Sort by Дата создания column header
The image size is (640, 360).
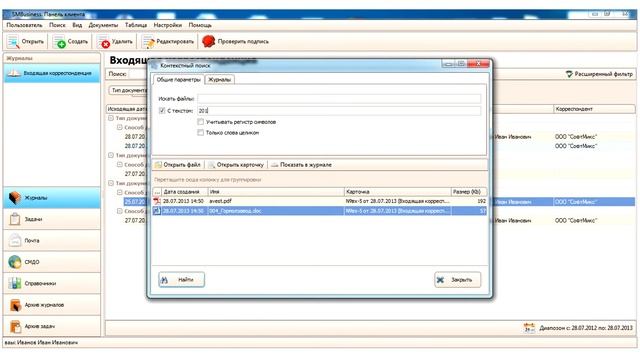184,191
